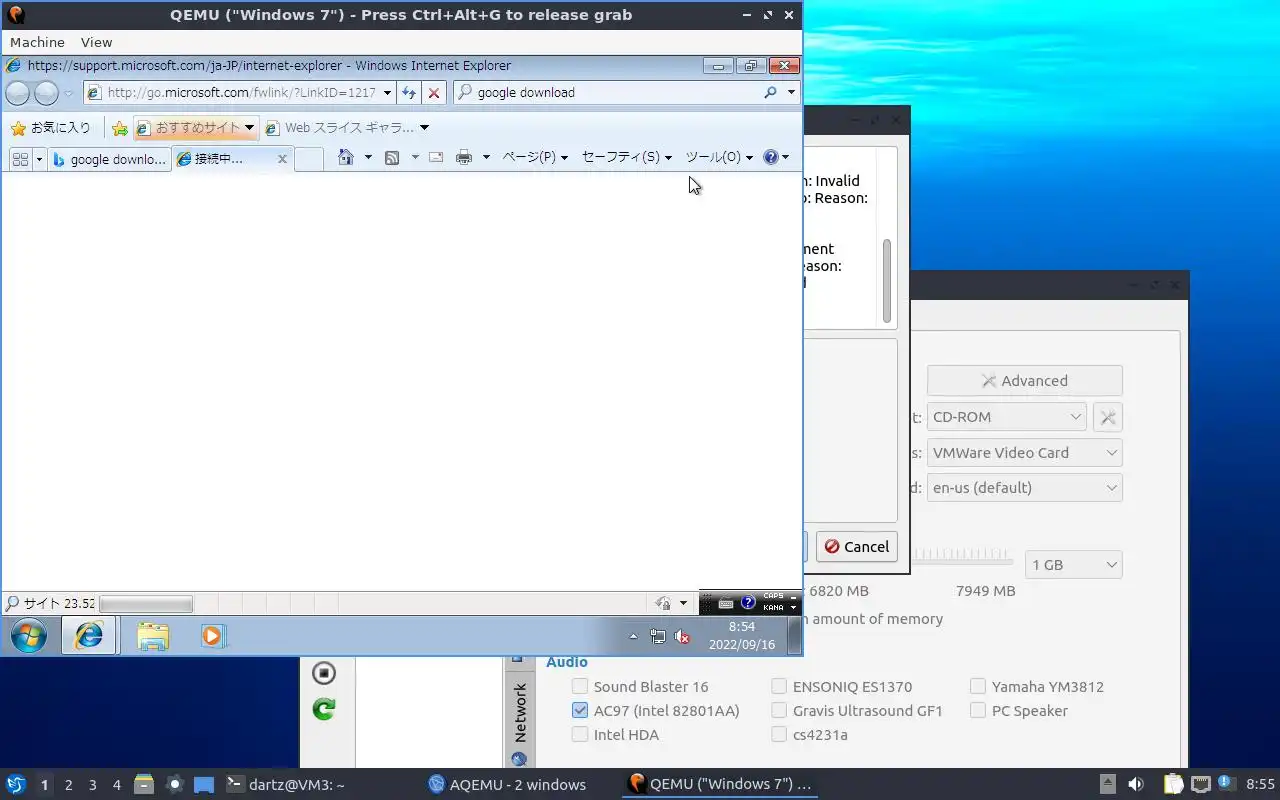Enable Gravis Ultrasound GF1 checkbox
The height and width of the screenshot is (800, 1280).
coord(779,711)
